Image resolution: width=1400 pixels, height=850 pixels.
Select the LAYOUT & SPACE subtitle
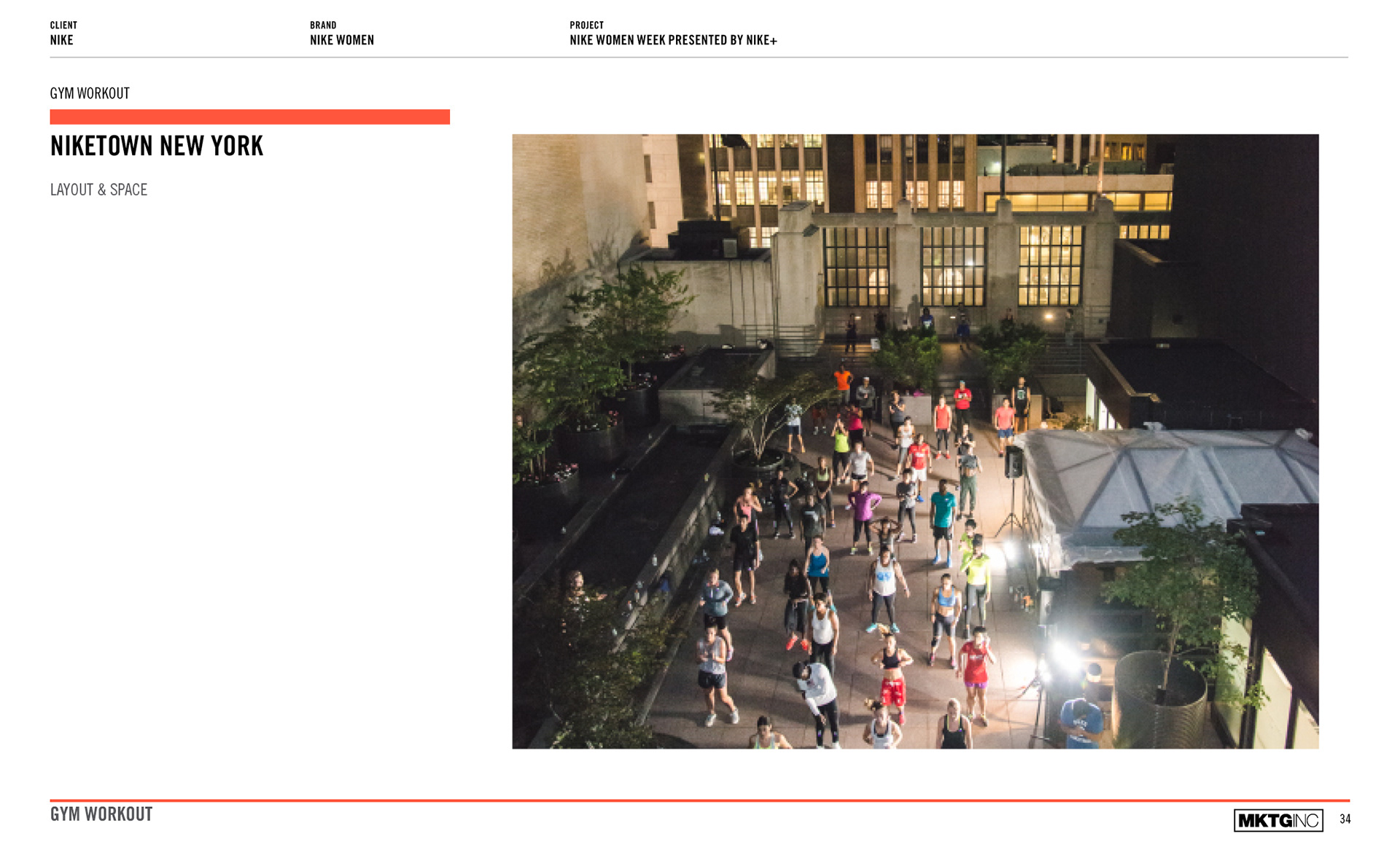(x=98, y=190)
